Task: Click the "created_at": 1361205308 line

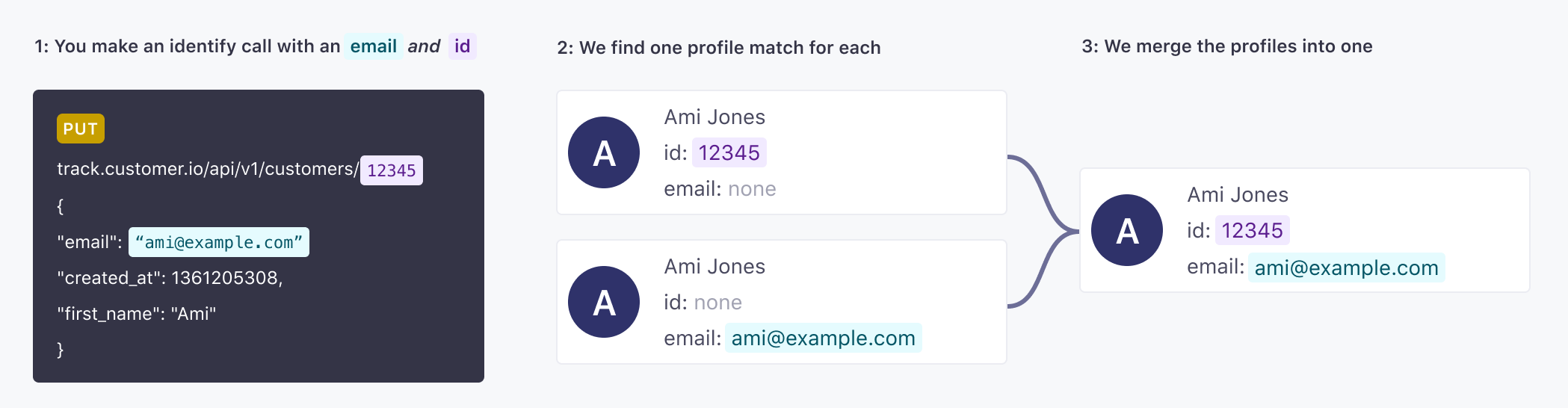Action: [170, 278]
